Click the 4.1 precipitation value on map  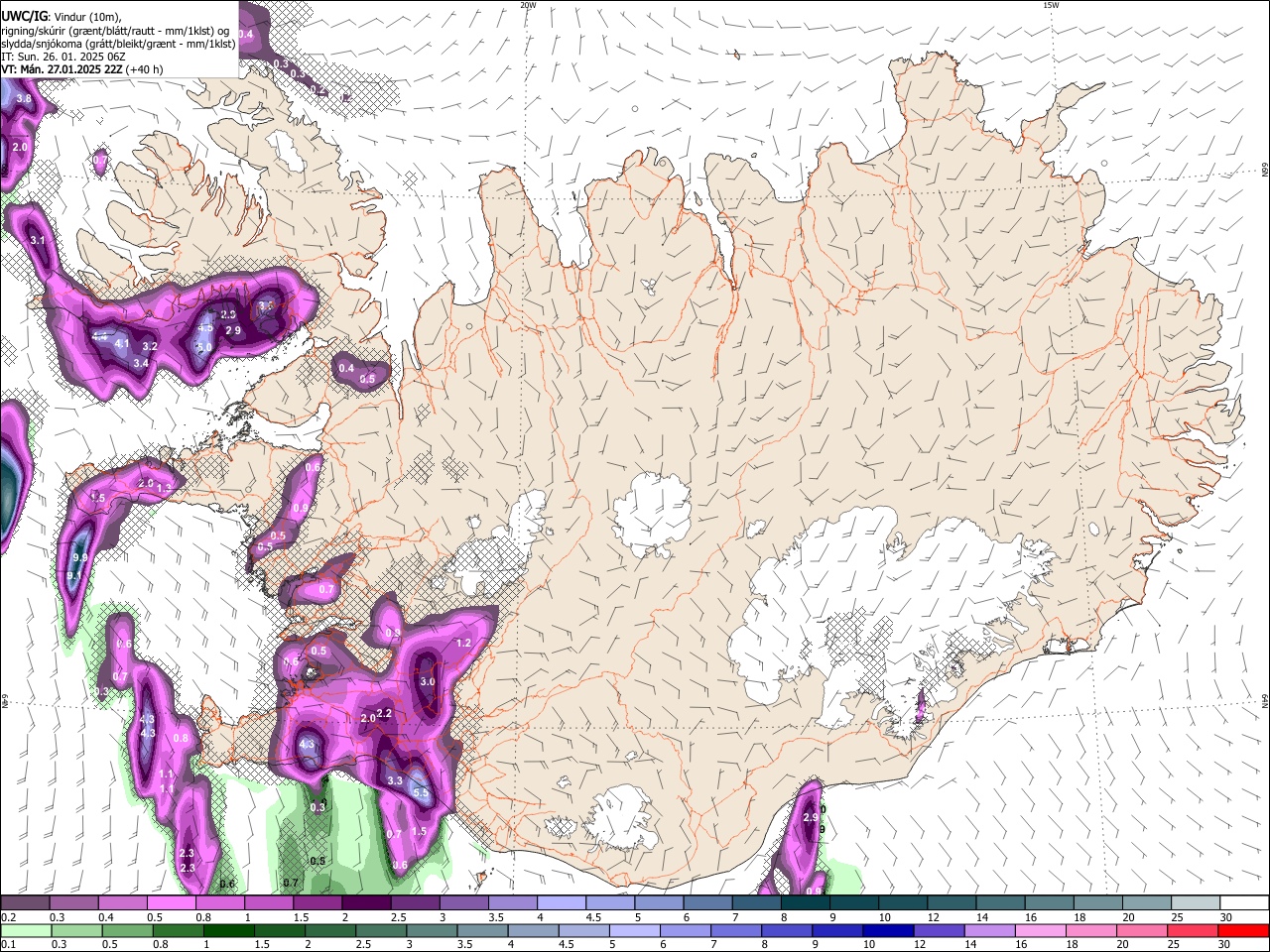click(x=123, y=344)
